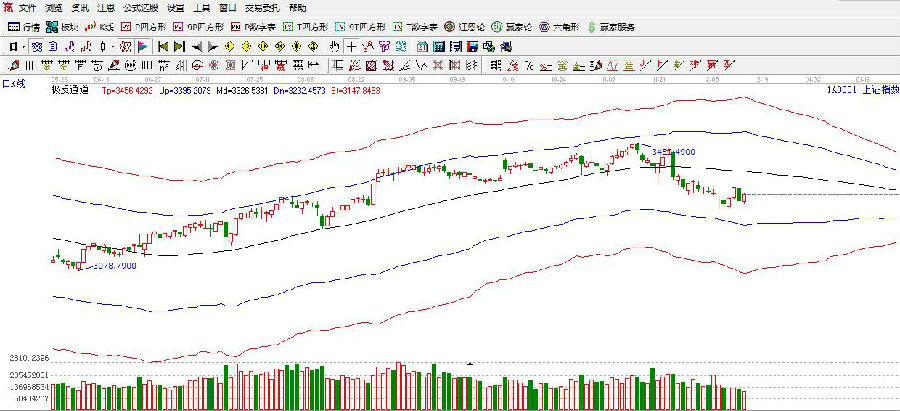This screenshot has height=411, width=900.
Task: Jump to last bar green skip-forward icon
Action: (x=180, y=46)
